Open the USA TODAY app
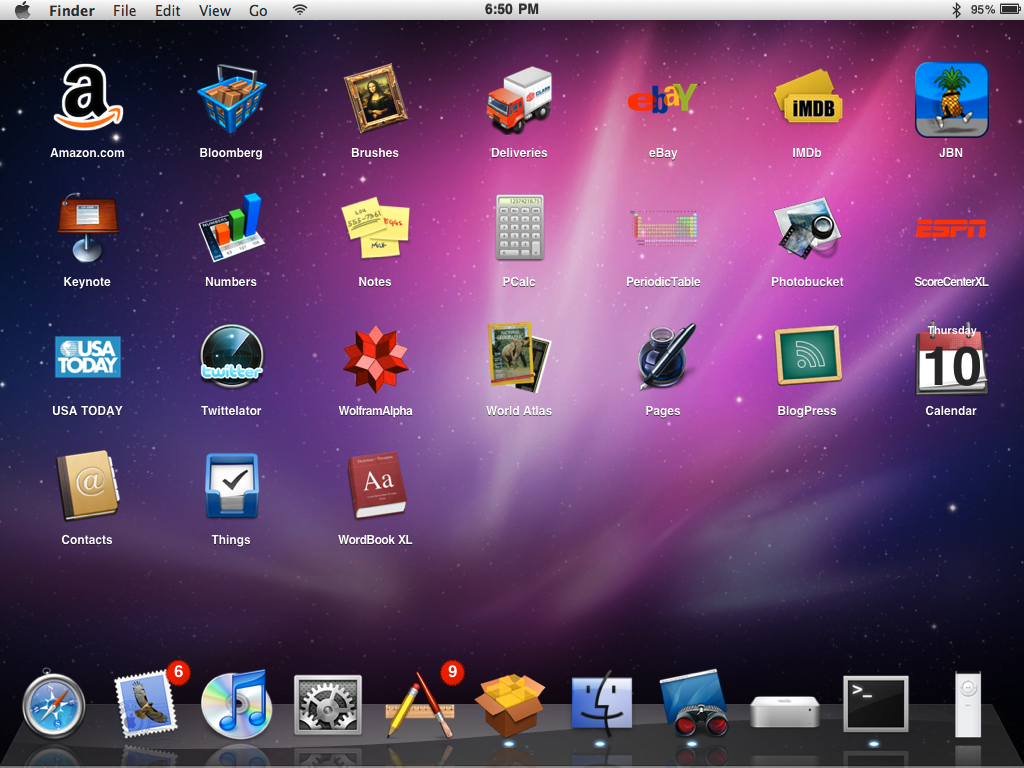This screenshot has width=1024, height=768. [x=88, y=357]
